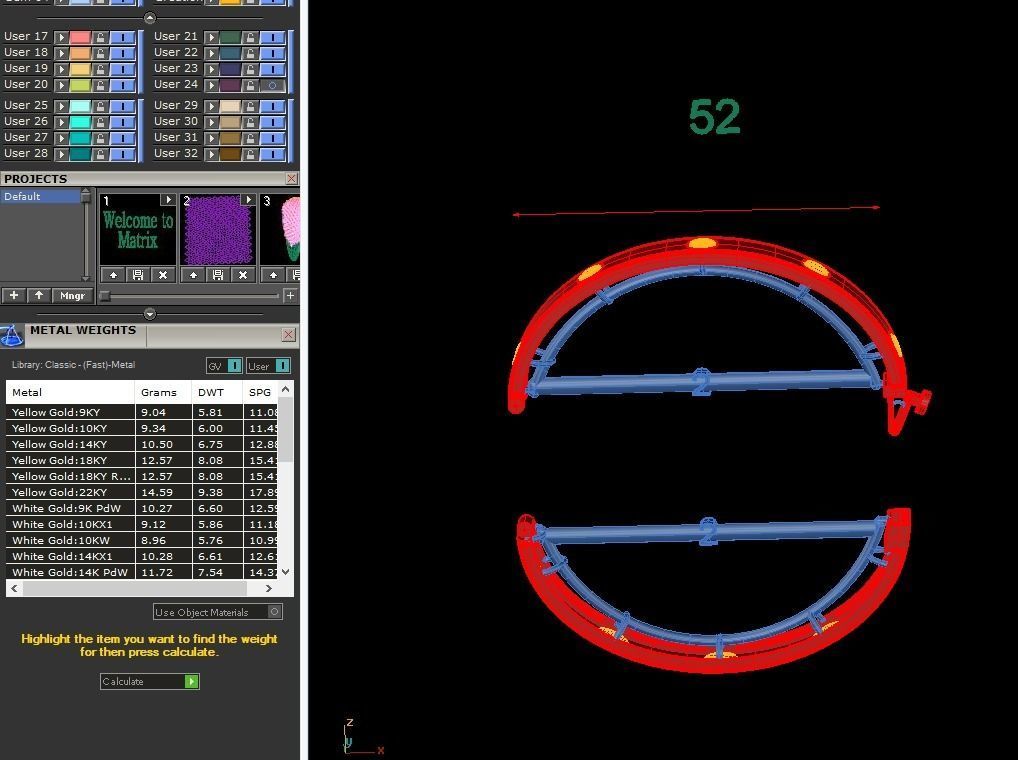Click the lock icon for User 30
1018x760 pixels.
[251, 122]
